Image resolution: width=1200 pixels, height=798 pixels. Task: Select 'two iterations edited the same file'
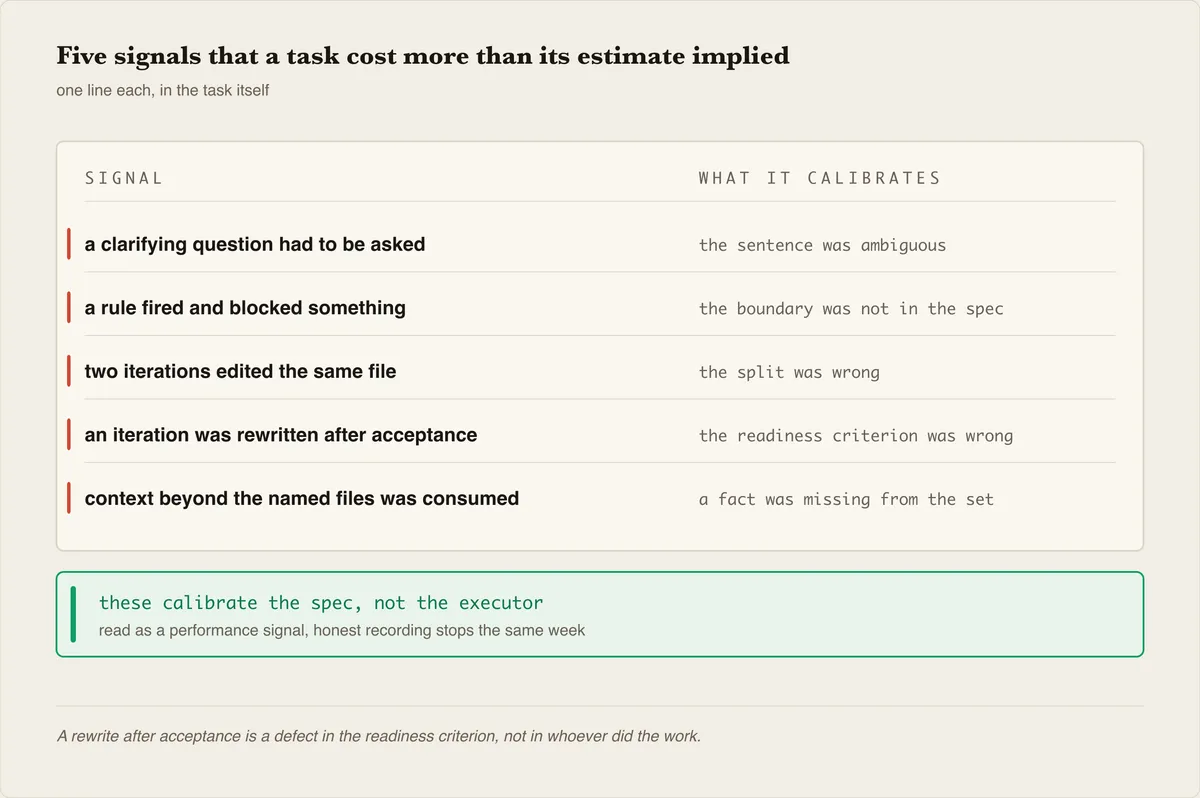pos(240,371)
